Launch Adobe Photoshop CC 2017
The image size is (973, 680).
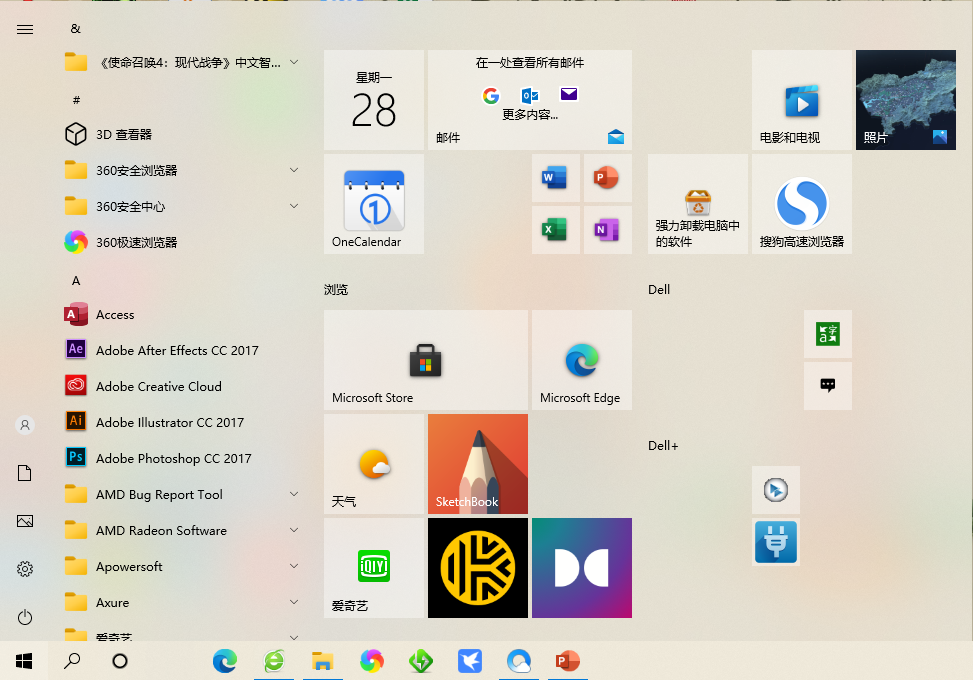183,459
